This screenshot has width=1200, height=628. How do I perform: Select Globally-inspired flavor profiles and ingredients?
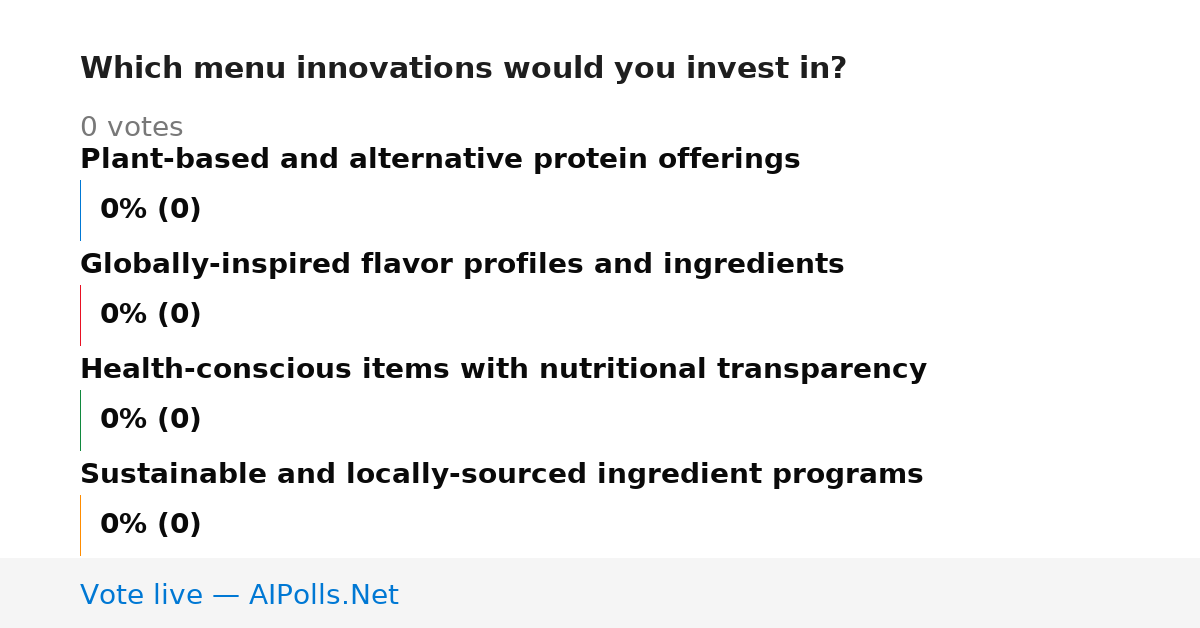462,265
